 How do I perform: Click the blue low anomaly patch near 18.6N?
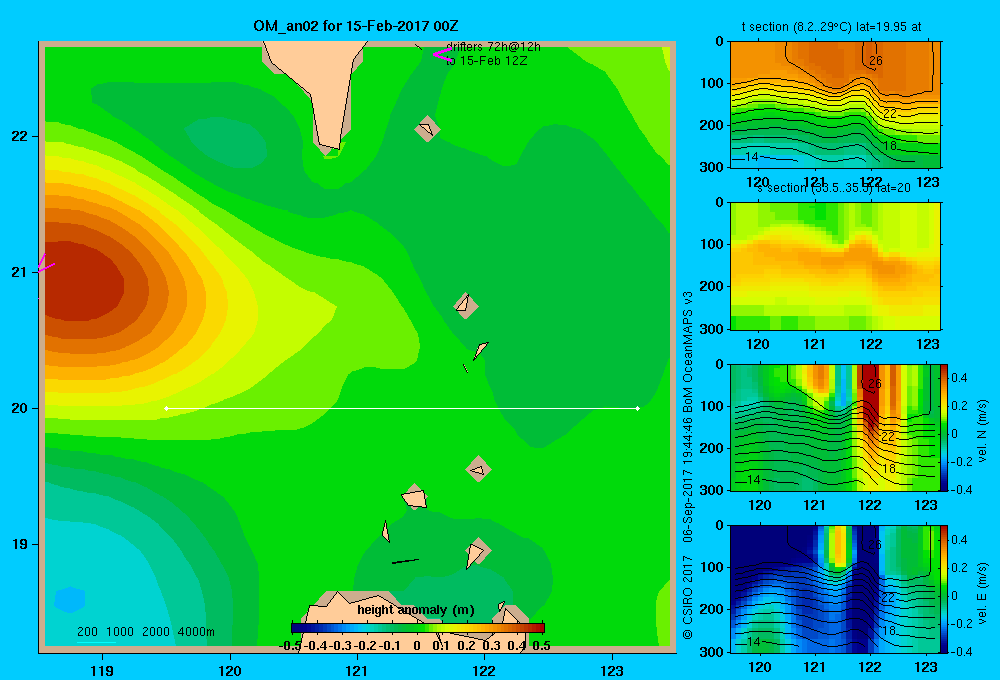tap(70, 600)
